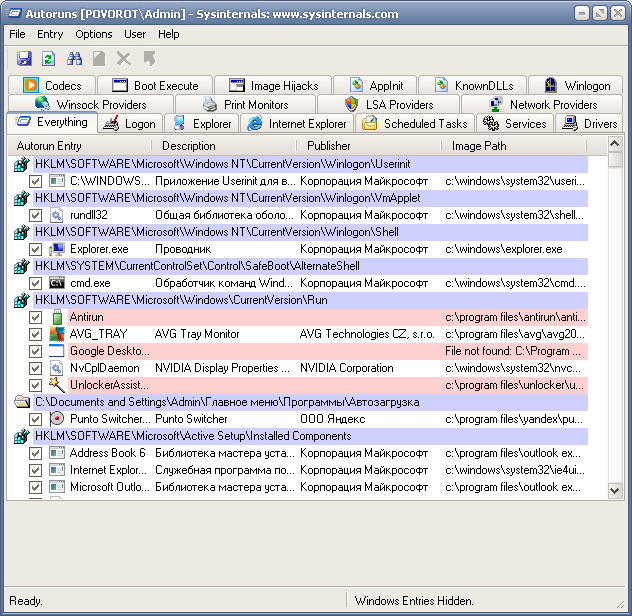Open the User menu
Viewport: 632px width, 616px height.
coord(135,34)
